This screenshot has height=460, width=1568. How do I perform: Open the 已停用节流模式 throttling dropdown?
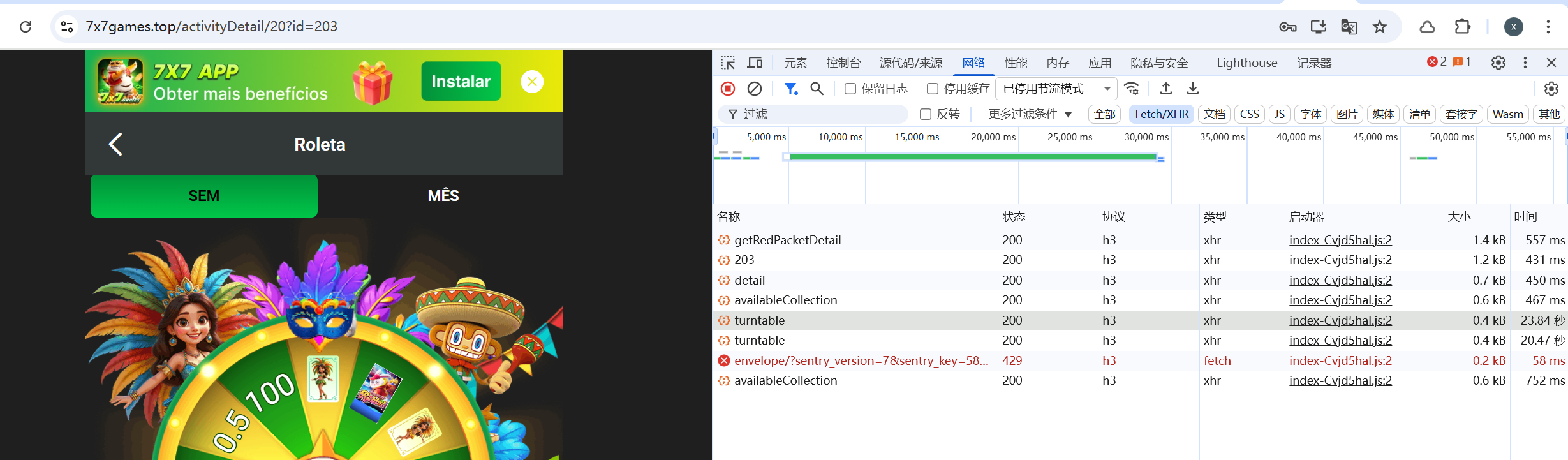pos(1056,89)
